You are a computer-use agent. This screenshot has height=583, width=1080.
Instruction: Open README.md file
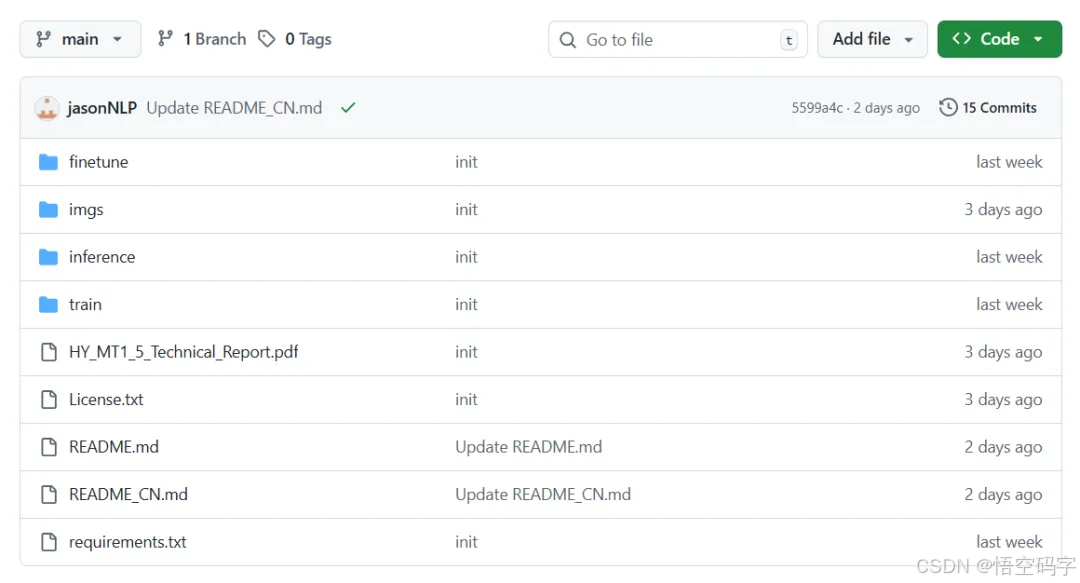pyautogui.click(x=114, y=447)
